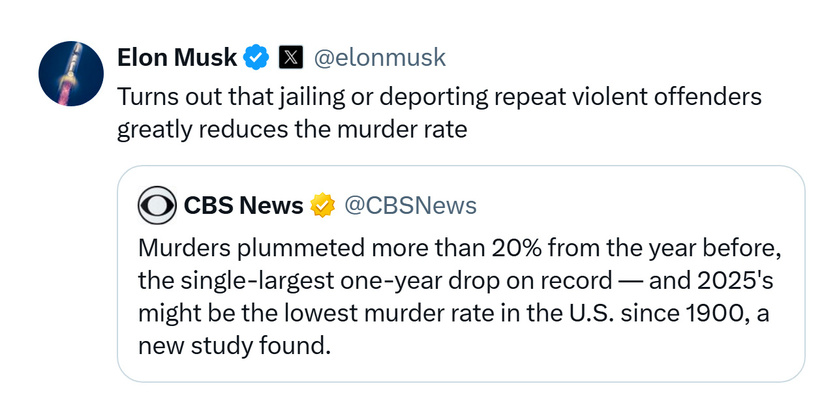Click the X logo affiliation badge
The image size is (839, 416).
coord(289,58)
